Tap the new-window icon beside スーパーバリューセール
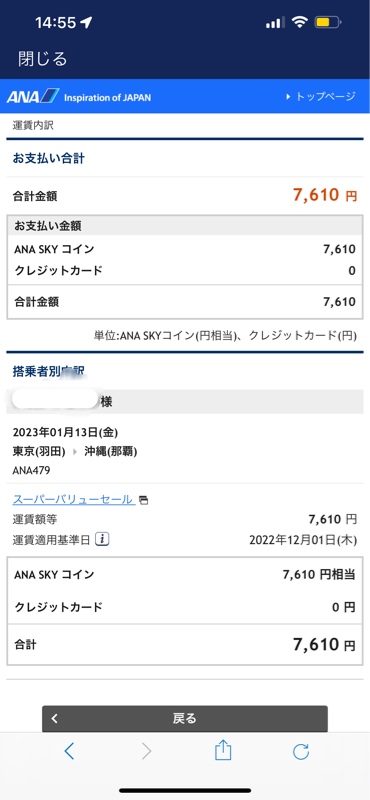The height and width of the screenshot is (800, 370). coord(144,500)
